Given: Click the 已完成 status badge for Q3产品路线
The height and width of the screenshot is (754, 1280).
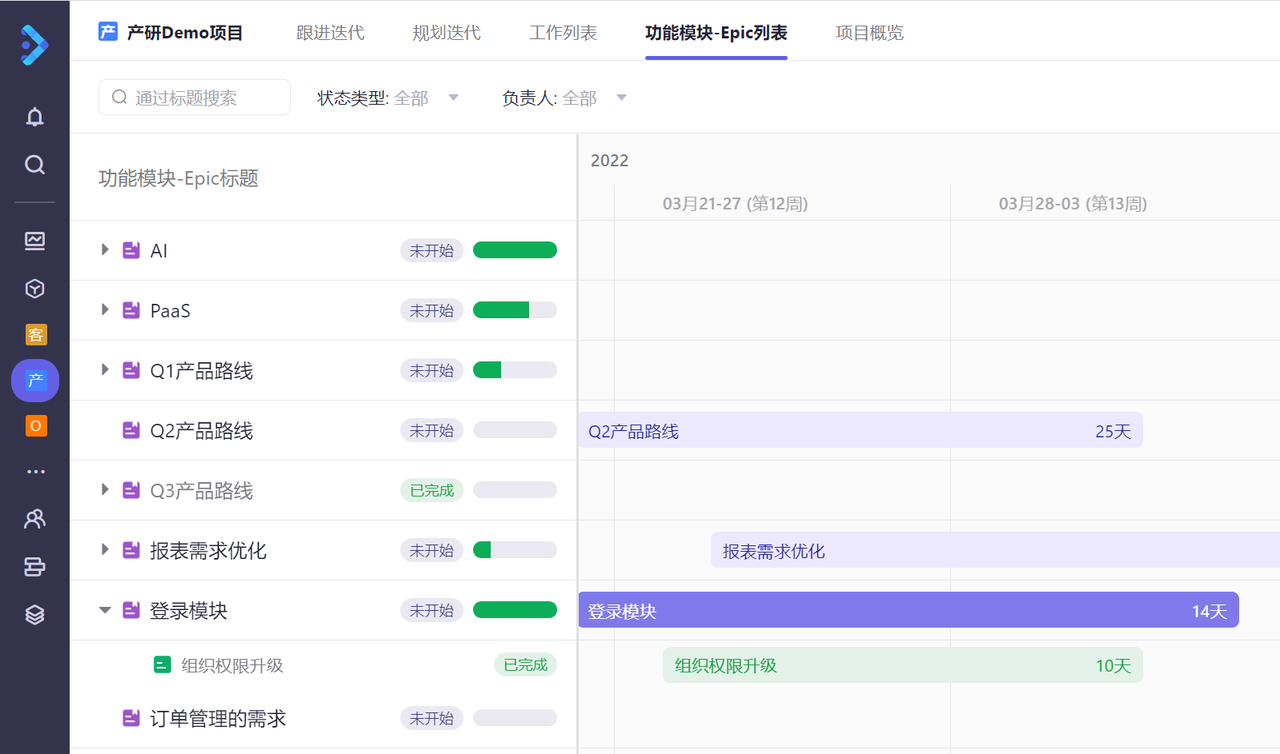Looking at the screenshot, I should click(431, 491).
